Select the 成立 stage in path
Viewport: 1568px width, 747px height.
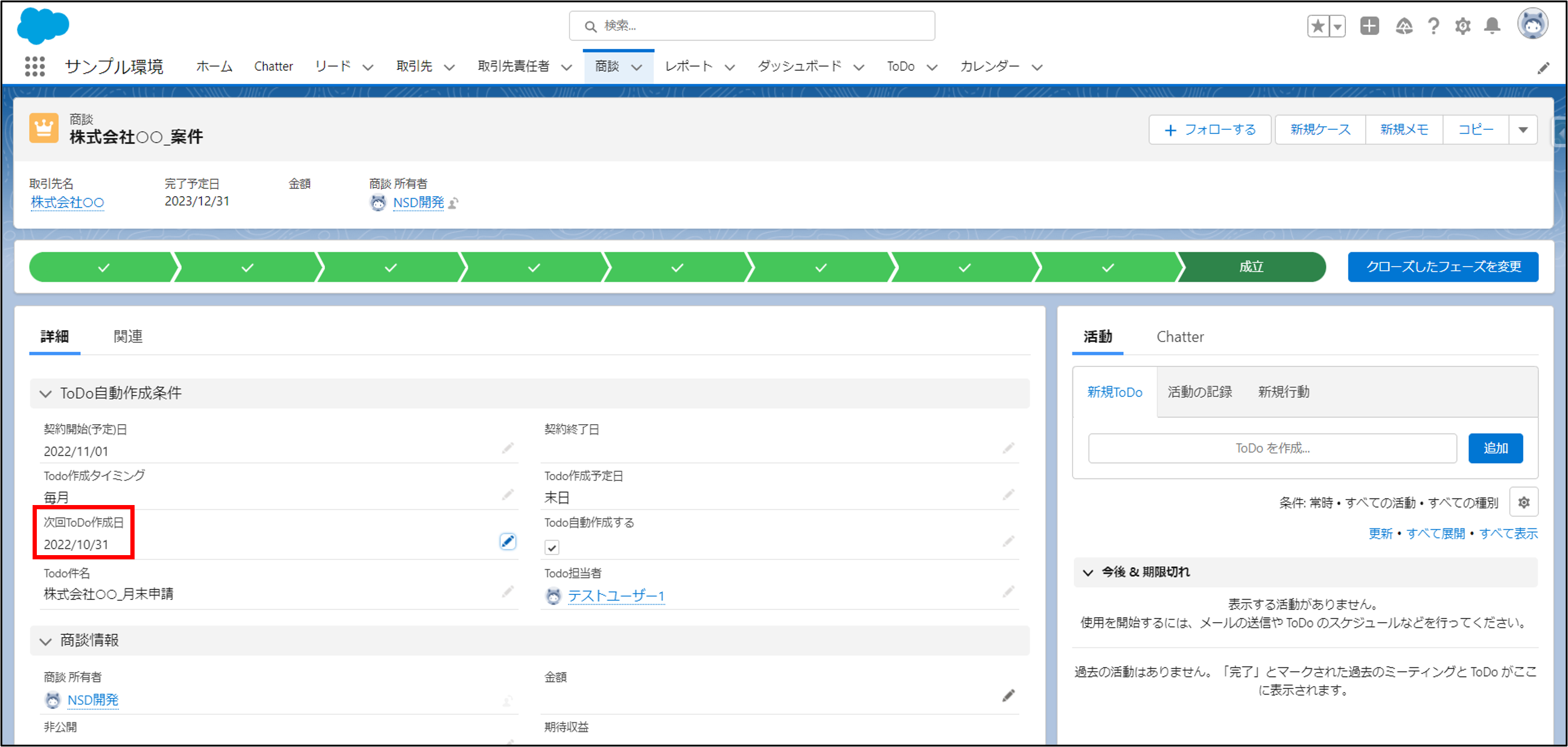click(1251, 267)
